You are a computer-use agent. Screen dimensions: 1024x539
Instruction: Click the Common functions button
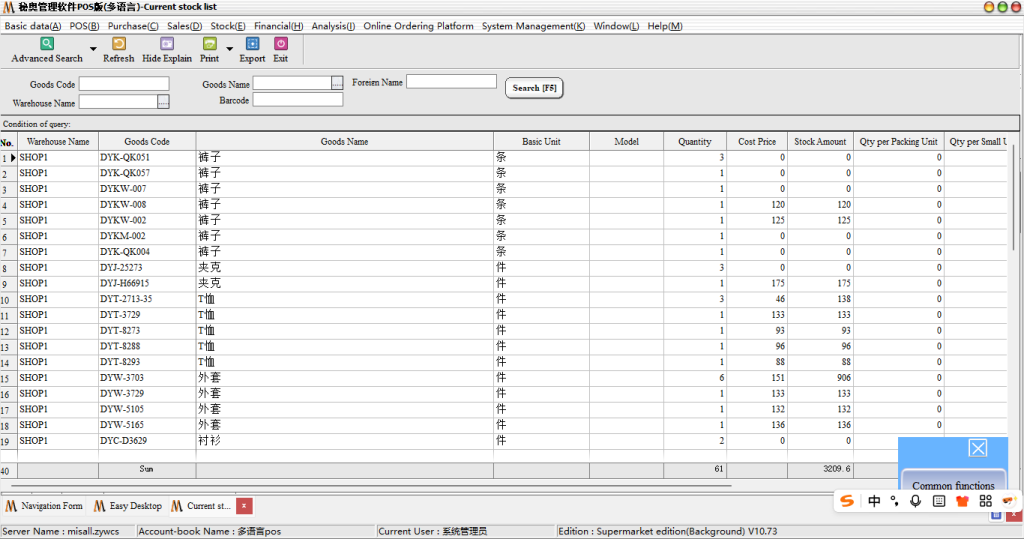953,486
